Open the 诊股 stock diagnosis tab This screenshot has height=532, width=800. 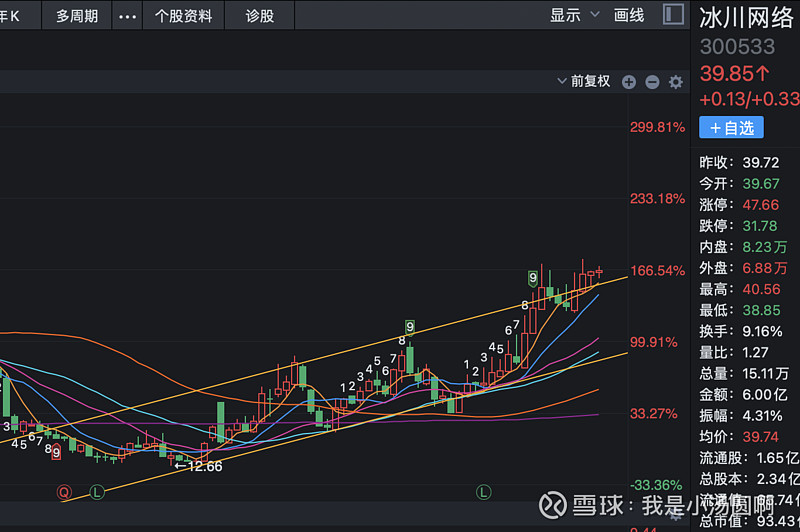(x=260, y=16)
